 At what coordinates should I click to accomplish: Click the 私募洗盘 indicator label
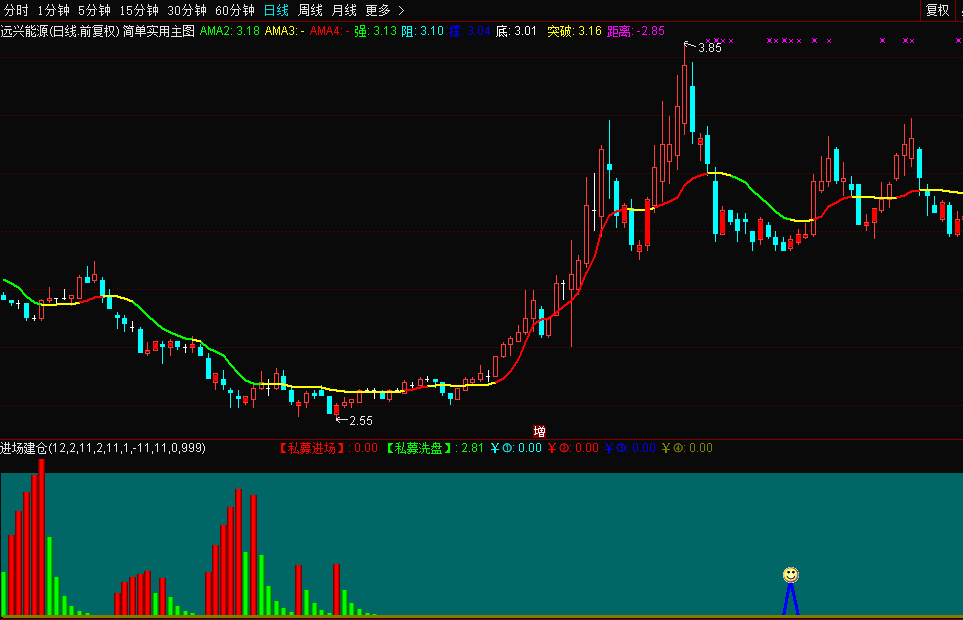click(x=420, y=448)
